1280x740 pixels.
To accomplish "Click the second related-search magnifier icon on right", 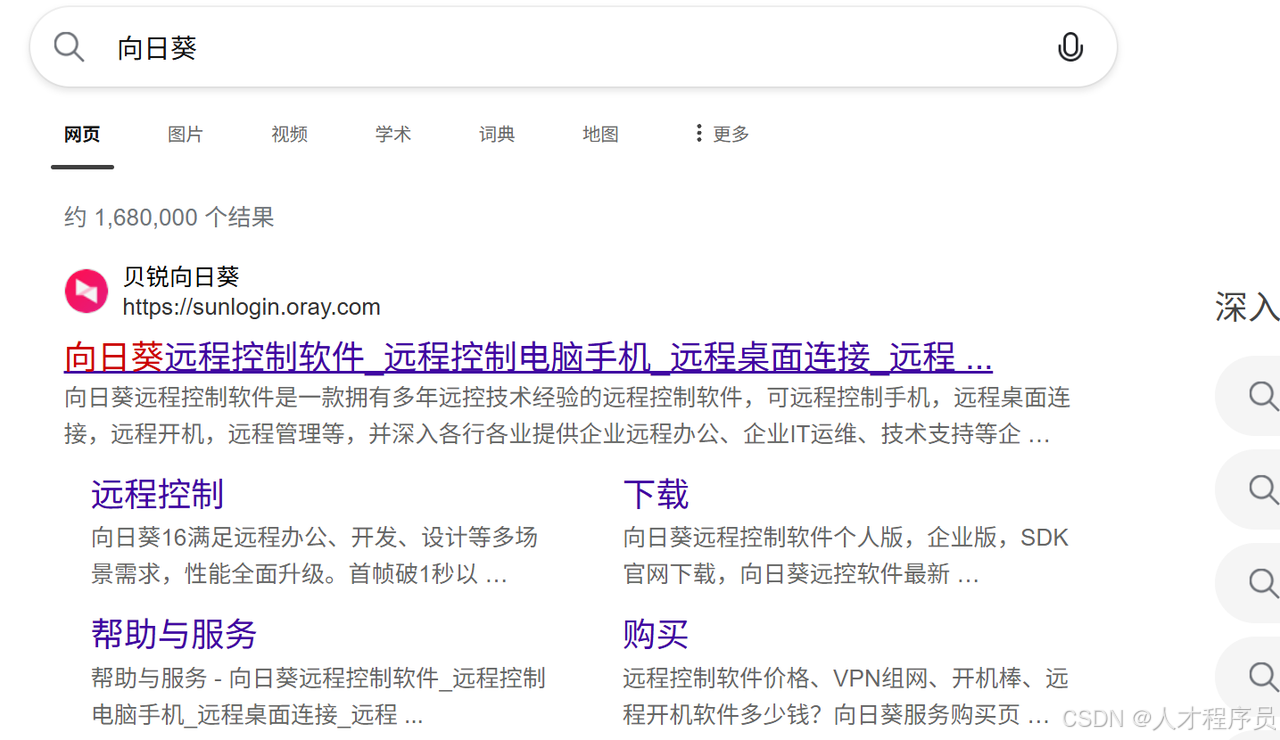I will click(x=1262, y=490).
